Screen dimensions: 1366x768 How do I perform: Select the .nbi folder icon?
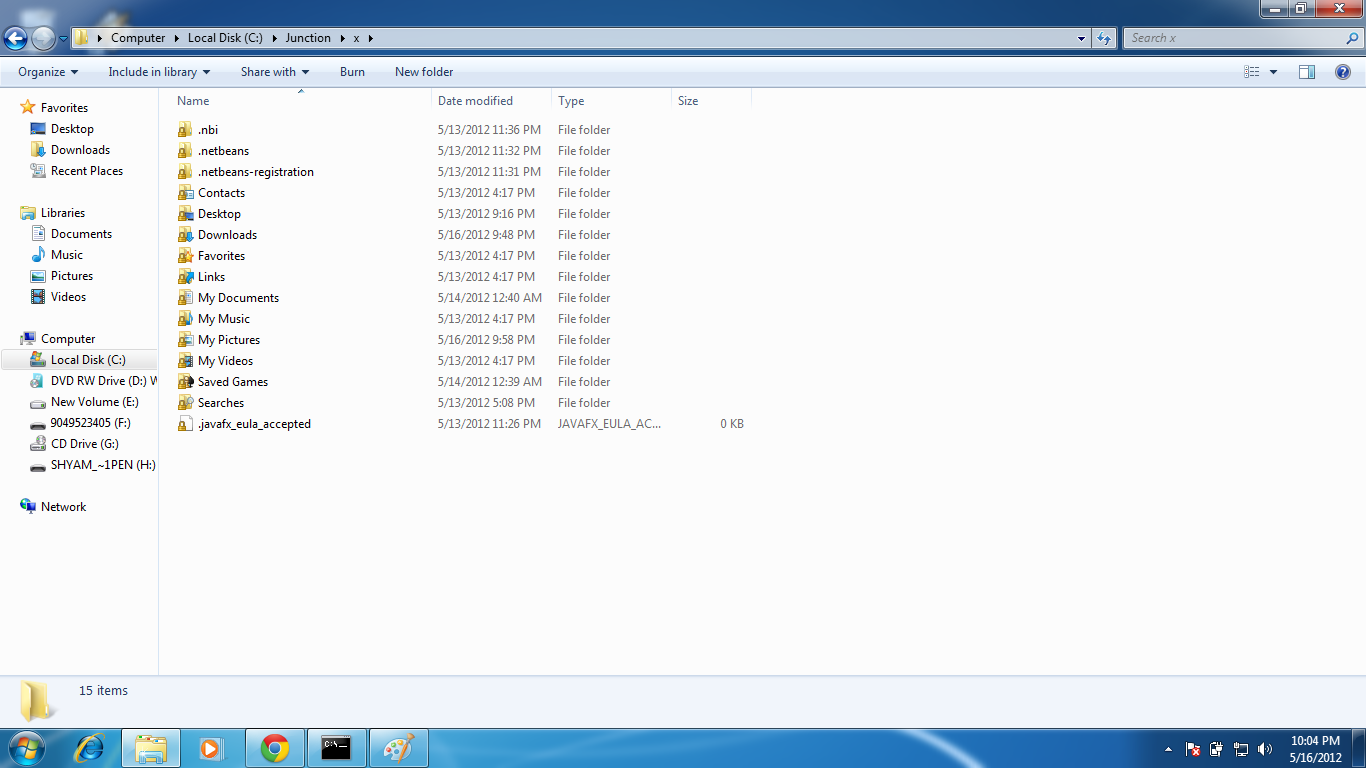185,130
